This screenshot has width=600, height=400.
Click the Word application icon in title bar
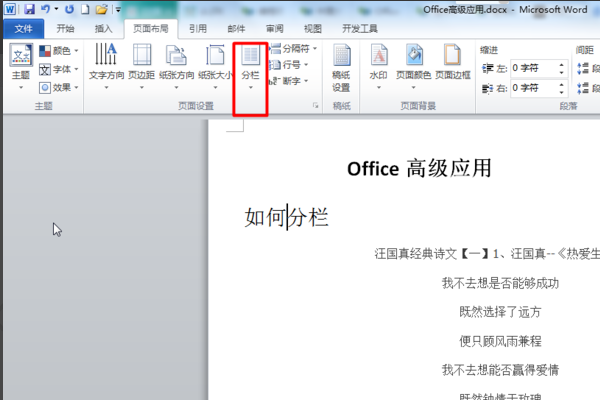[10, 9]
